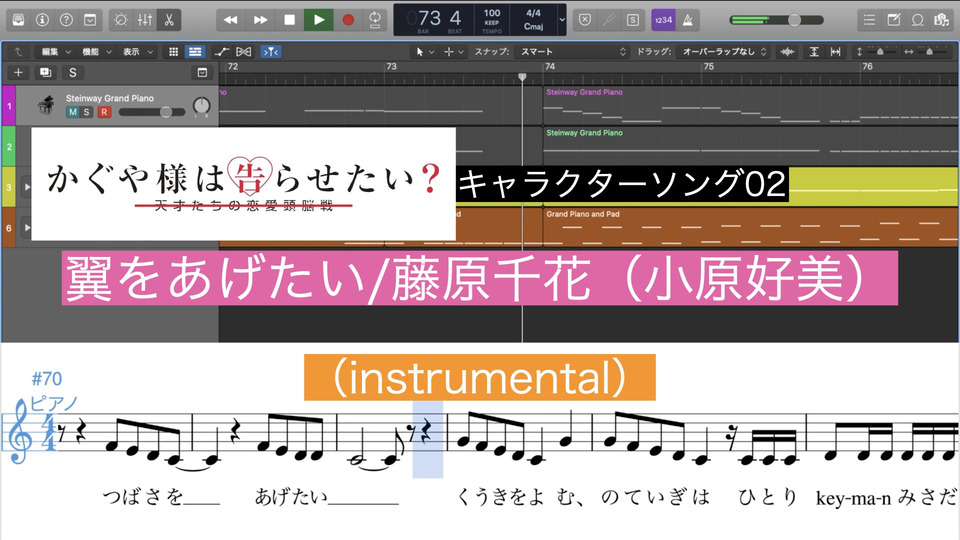The height and width of the screenshot is (540, 960).
Task: Open the LCD display mode dropdown arrow
Action: 561,20
